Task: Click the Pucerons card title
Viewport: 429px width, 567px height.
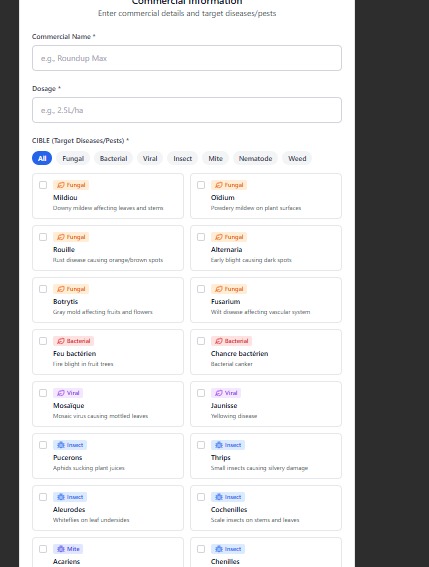Action: click(67, 457)
